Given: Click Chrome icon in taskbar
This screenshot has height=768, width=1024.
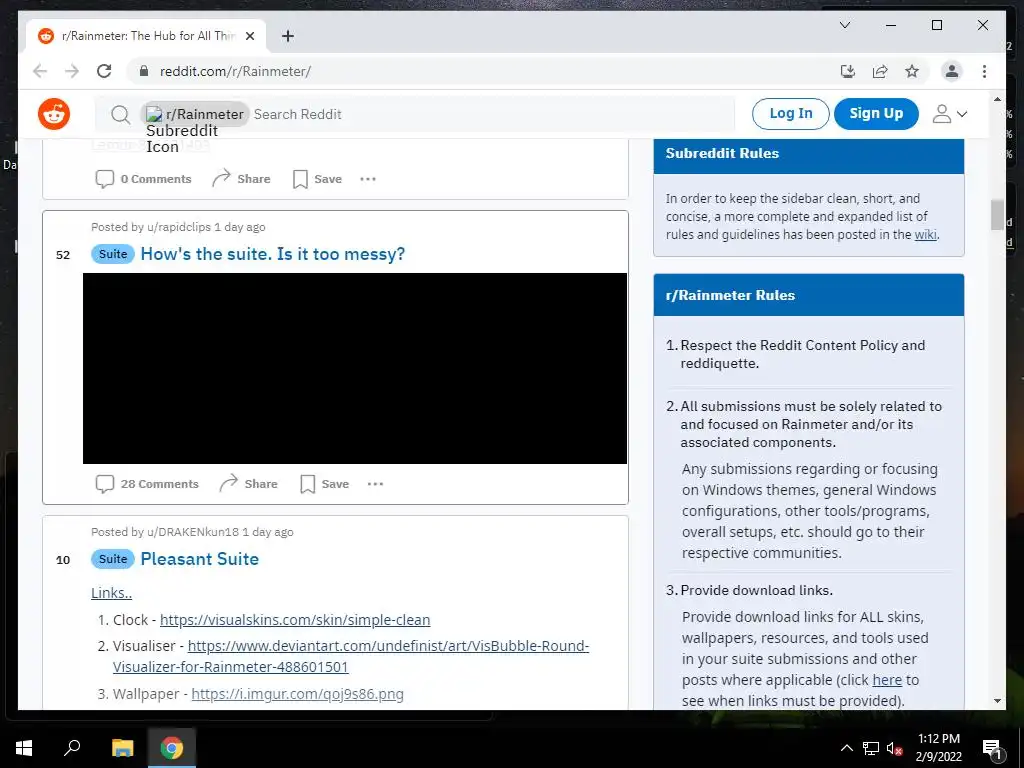Looking at the screenshot, I should (172, 748).
